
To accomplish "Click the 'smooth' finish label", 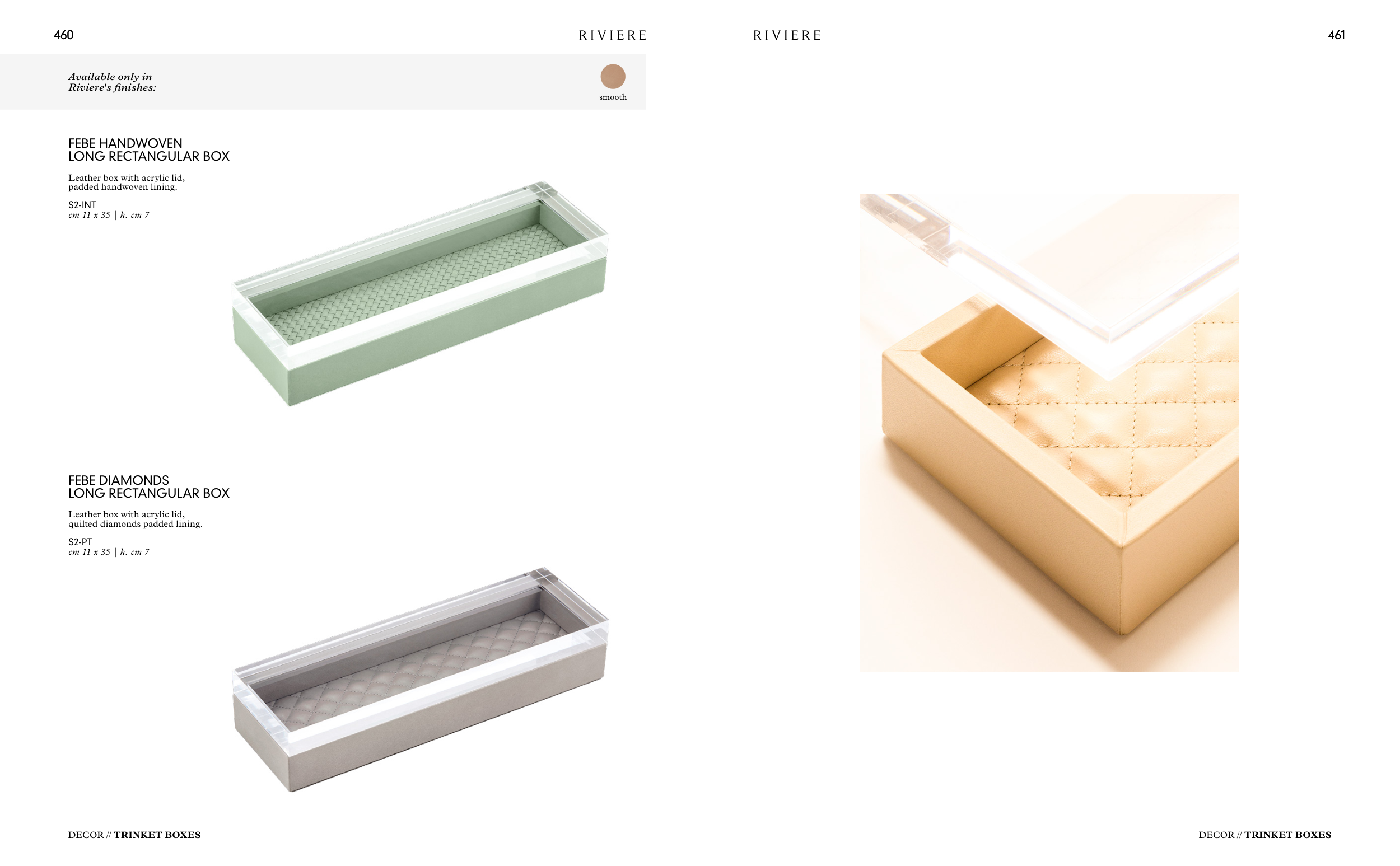I will click(x=612, y=97).
